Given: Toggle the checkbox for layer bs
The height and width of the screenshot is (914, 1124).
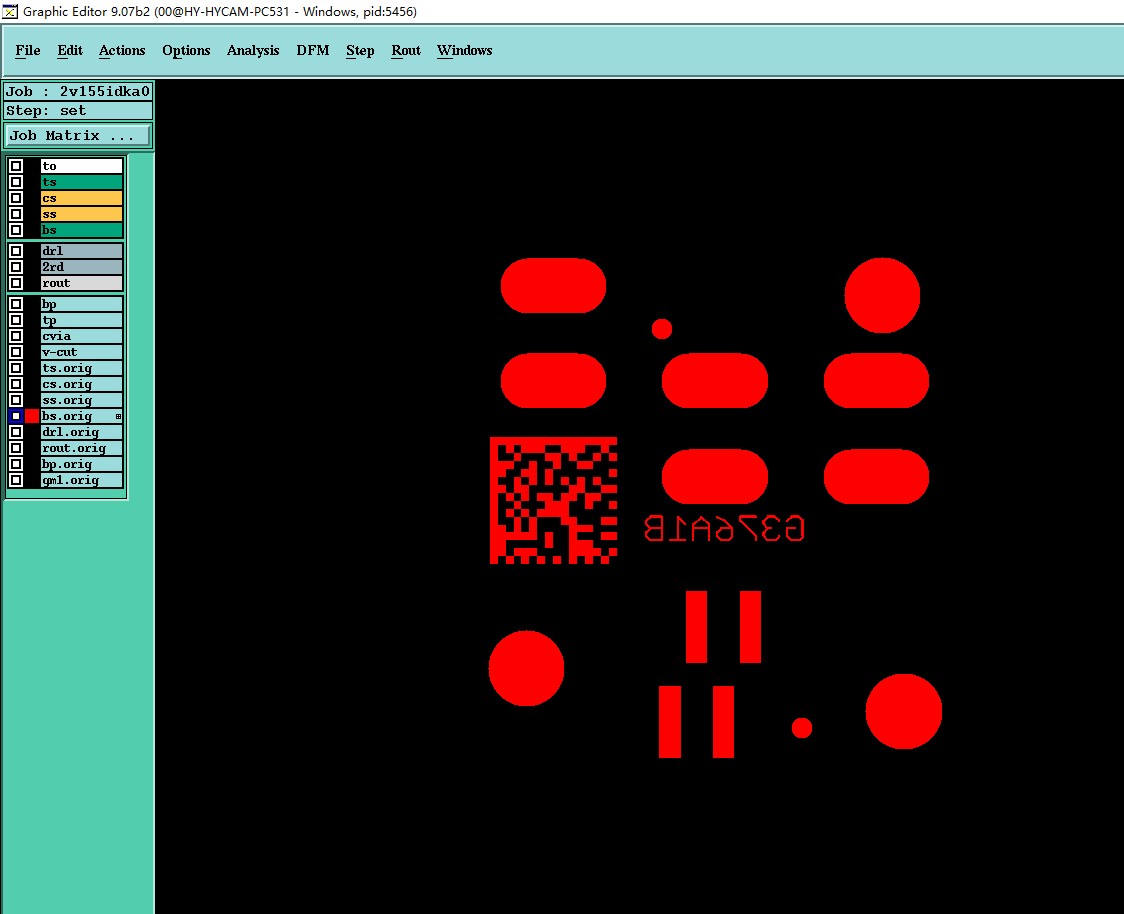Looking at the screenshot, I should tap(16, 230).
